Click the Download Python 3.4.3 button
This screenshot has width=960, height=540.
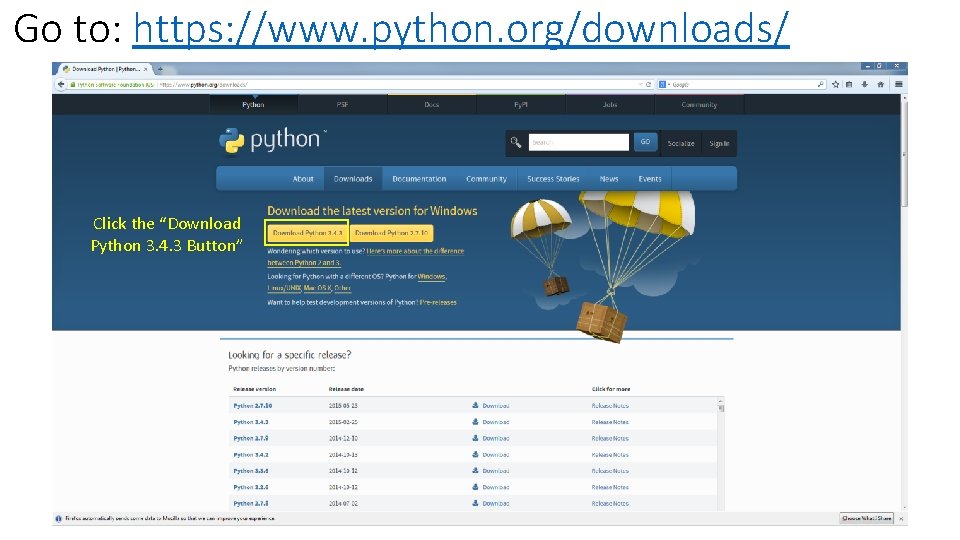[307, 233]
